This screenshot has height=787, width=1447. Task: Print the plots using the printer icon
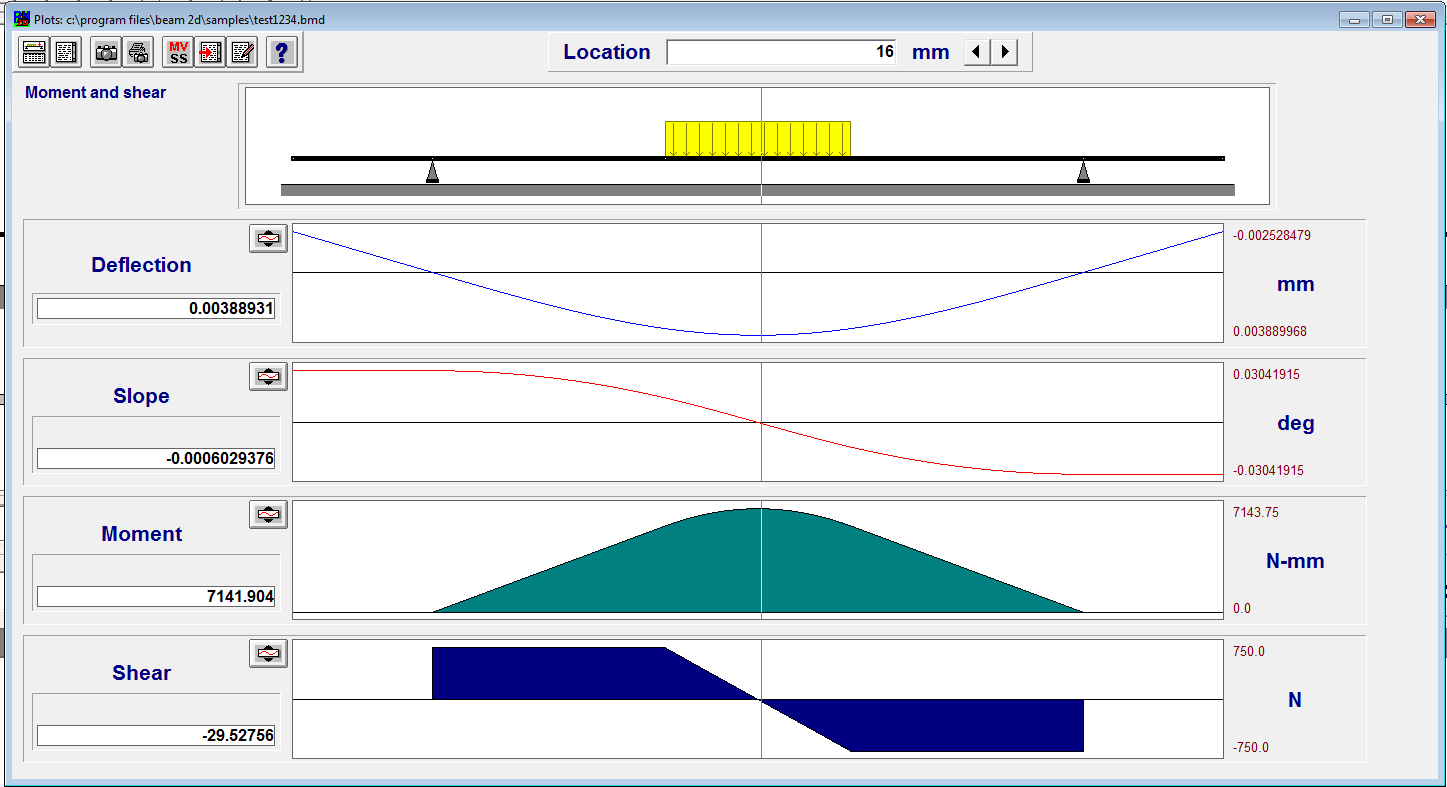coord(138,52)
